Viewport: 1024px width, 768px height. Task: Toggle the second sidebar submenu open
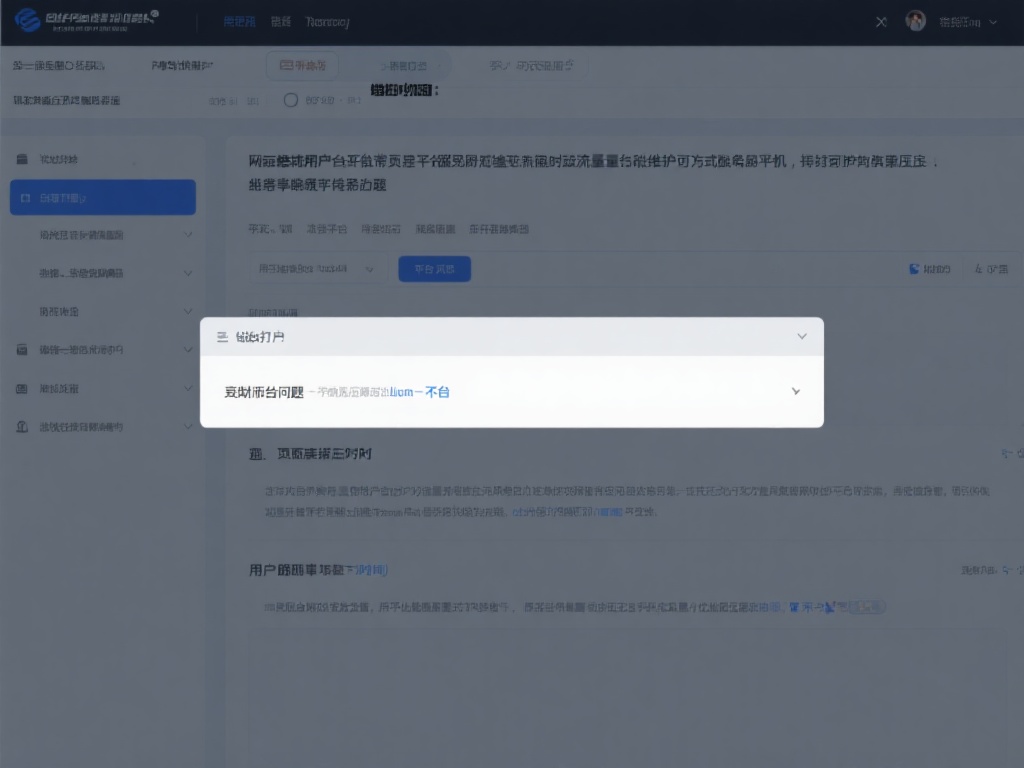(x=189, y=271)
